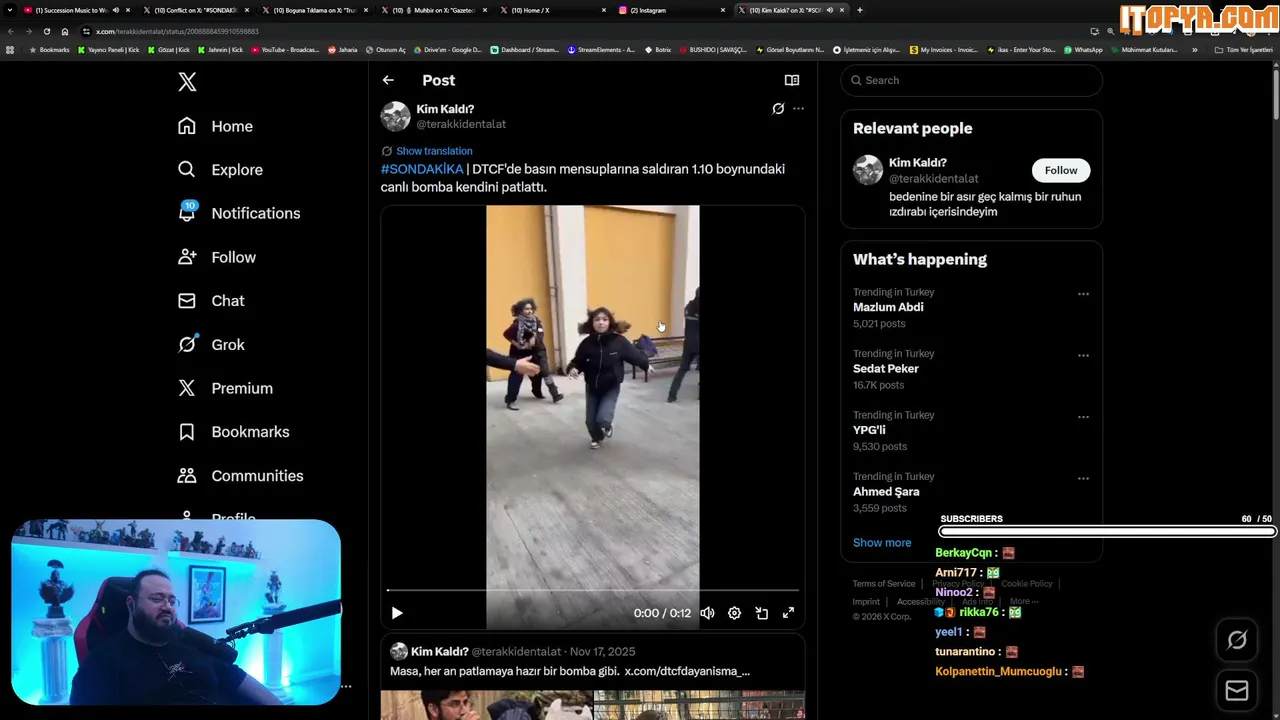Expand the bookmarks overflow chevron

coord(1194,50)
